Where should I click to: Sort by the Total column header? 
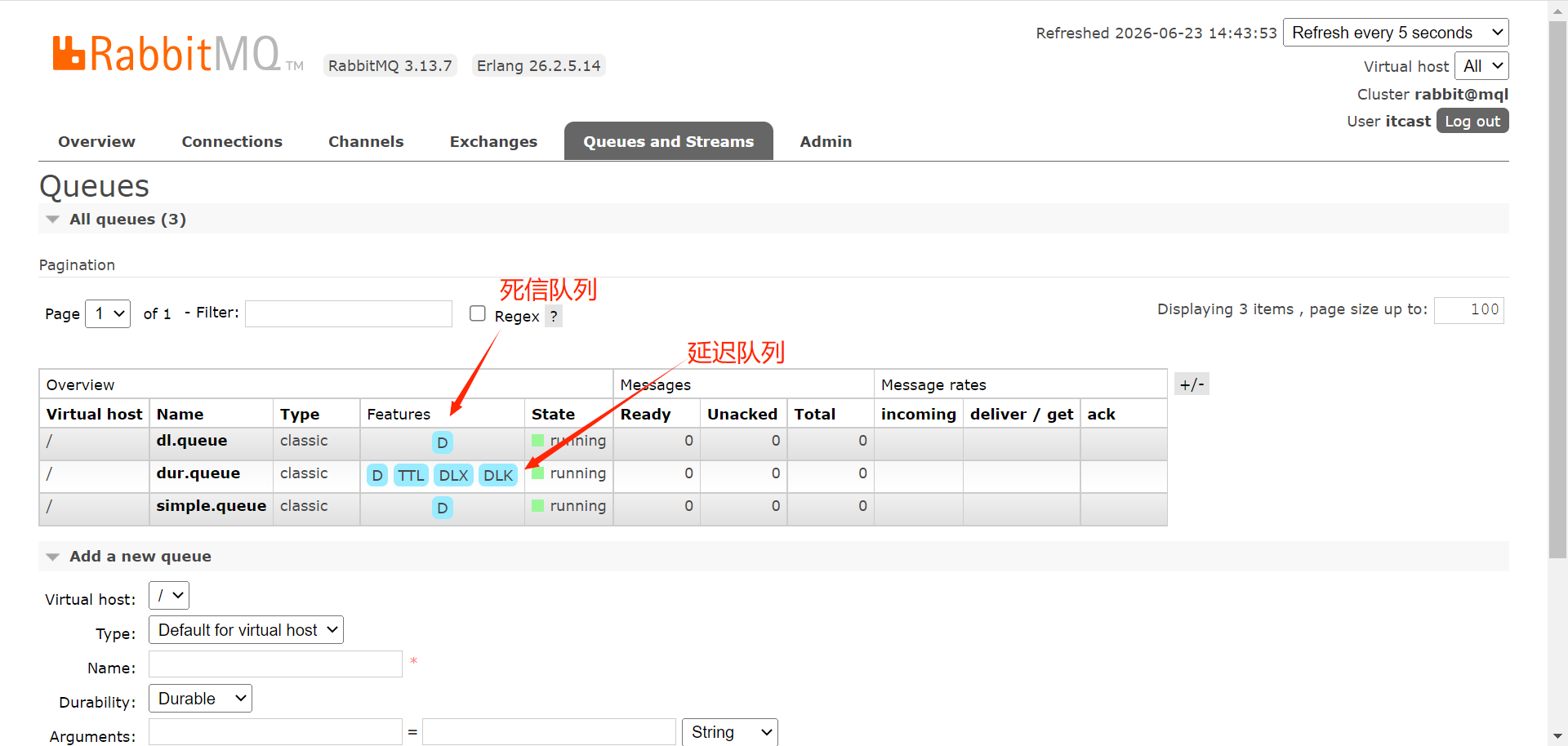tap(815, 414)
